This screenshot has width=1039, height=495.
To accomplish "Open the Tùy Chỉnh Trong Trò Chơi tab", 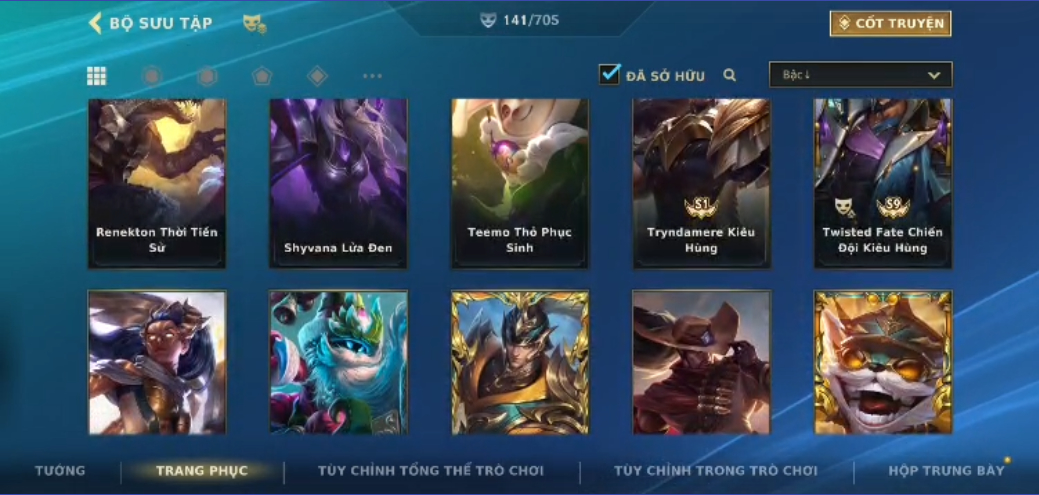I will click(716, 471).
